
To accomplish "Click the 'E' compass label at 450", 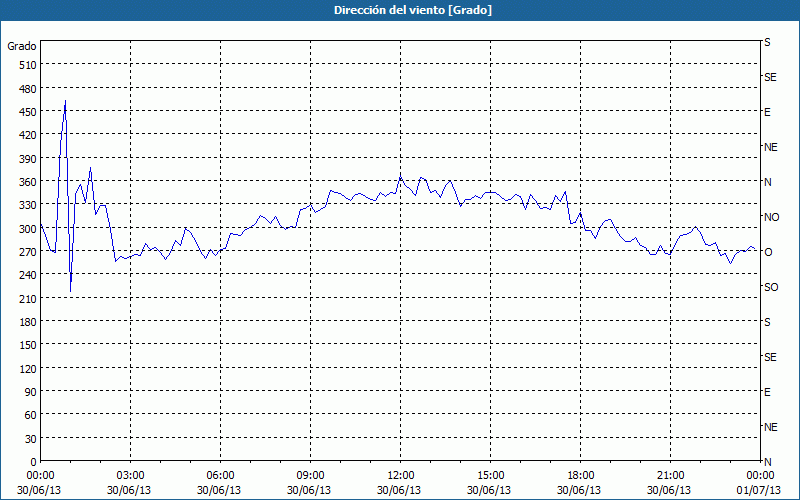I will (767, 112).
